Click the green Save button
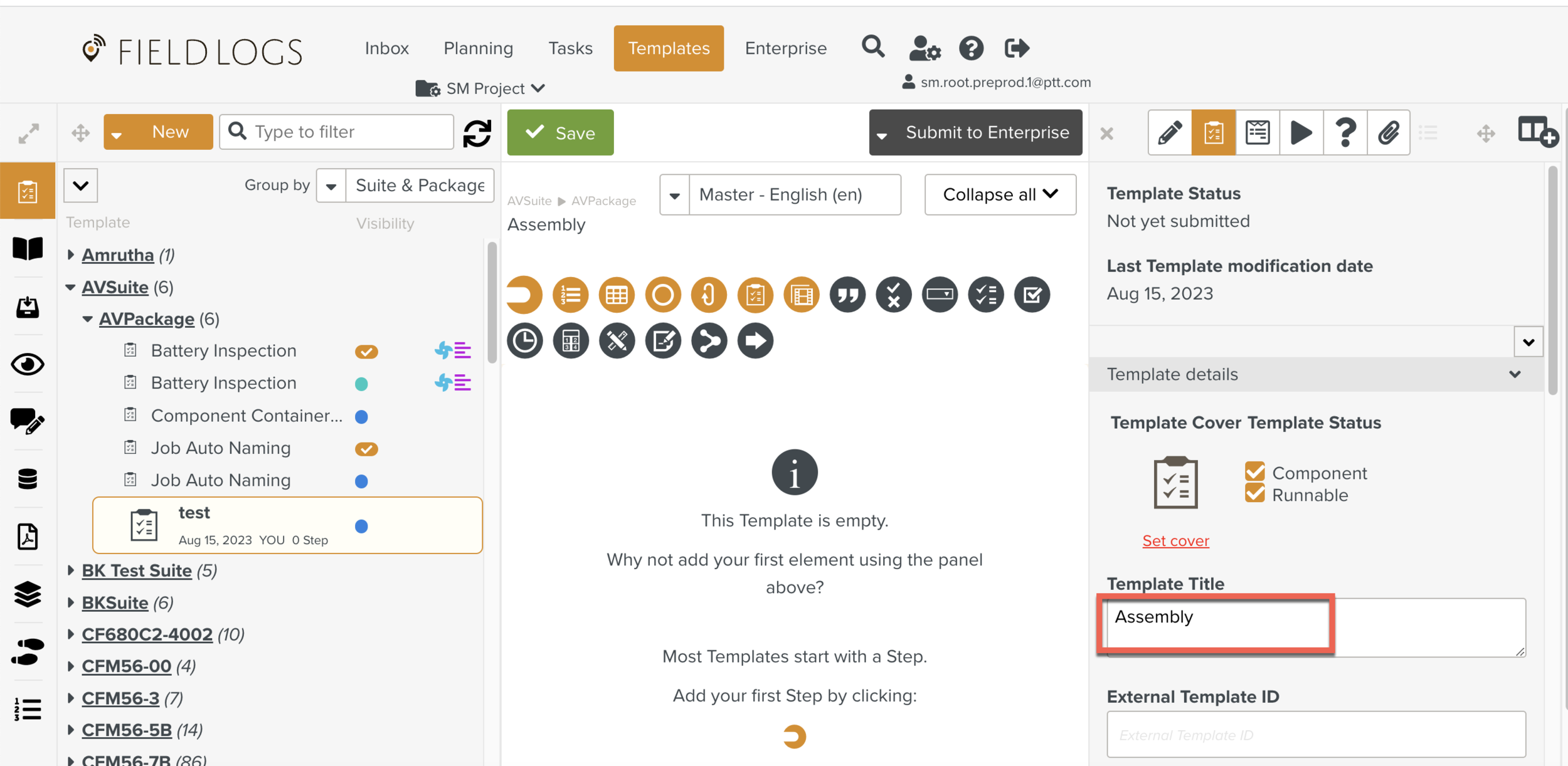1568x766 pixels. point(560,133)
